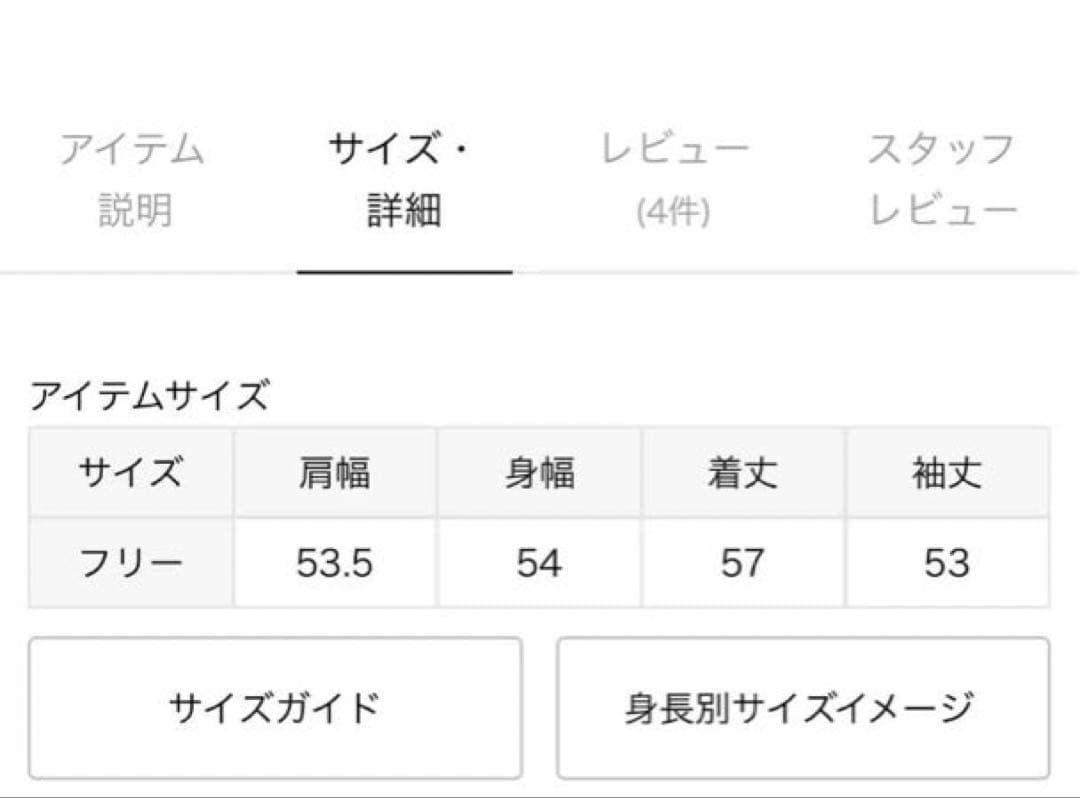Viewport: 1080px width, 798px height.
Task: Open the 身長別サイズイメージ button
Action: 803,708
